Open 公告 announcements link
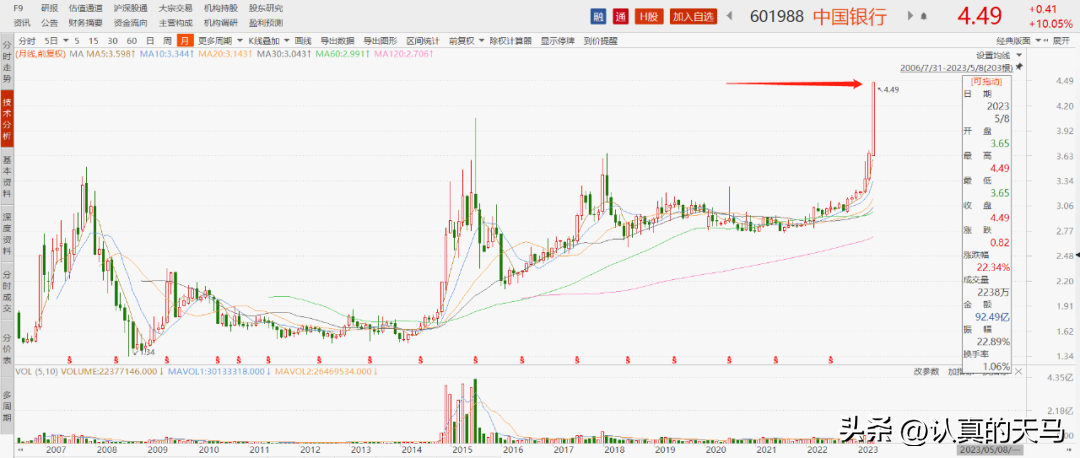This screenshot has width=1080, height=458. pos(50,23)
